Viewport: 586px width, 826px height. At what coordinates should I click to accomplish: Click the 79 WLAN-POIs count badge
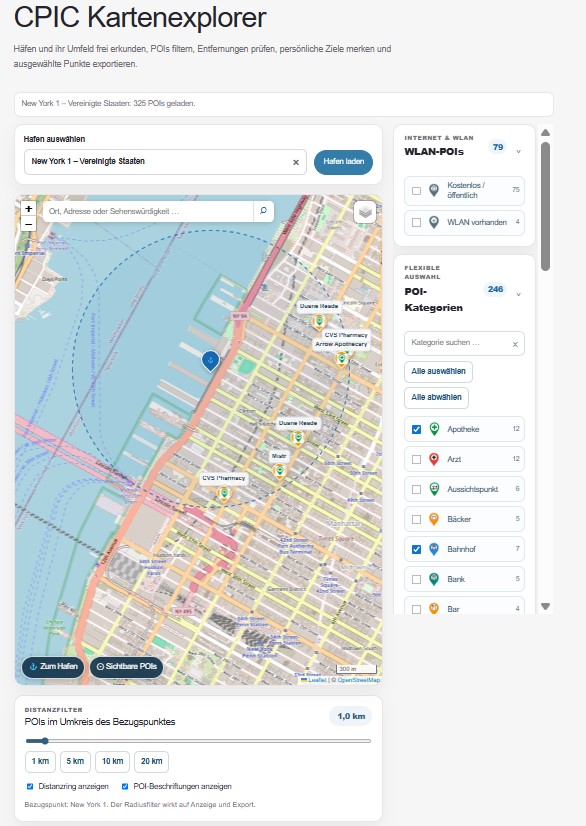[498, 147]
